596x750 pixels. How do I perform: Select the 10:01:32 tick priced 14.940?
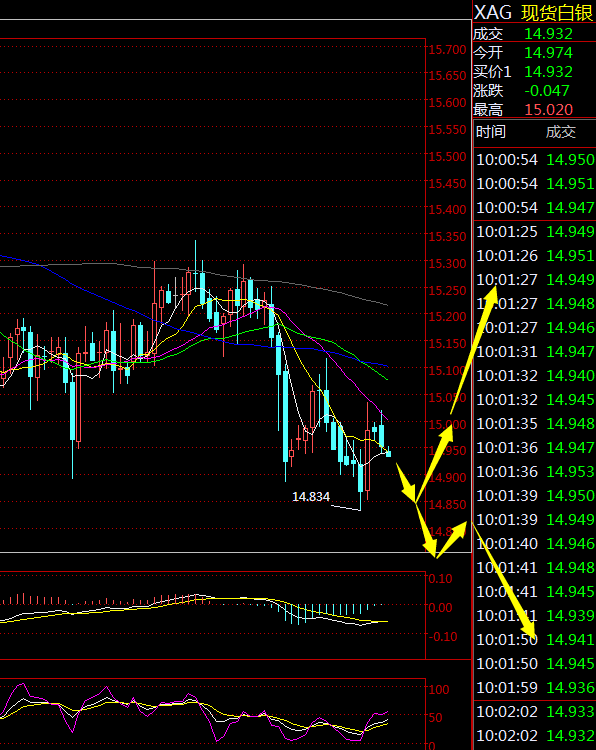[x=535, y=375]
